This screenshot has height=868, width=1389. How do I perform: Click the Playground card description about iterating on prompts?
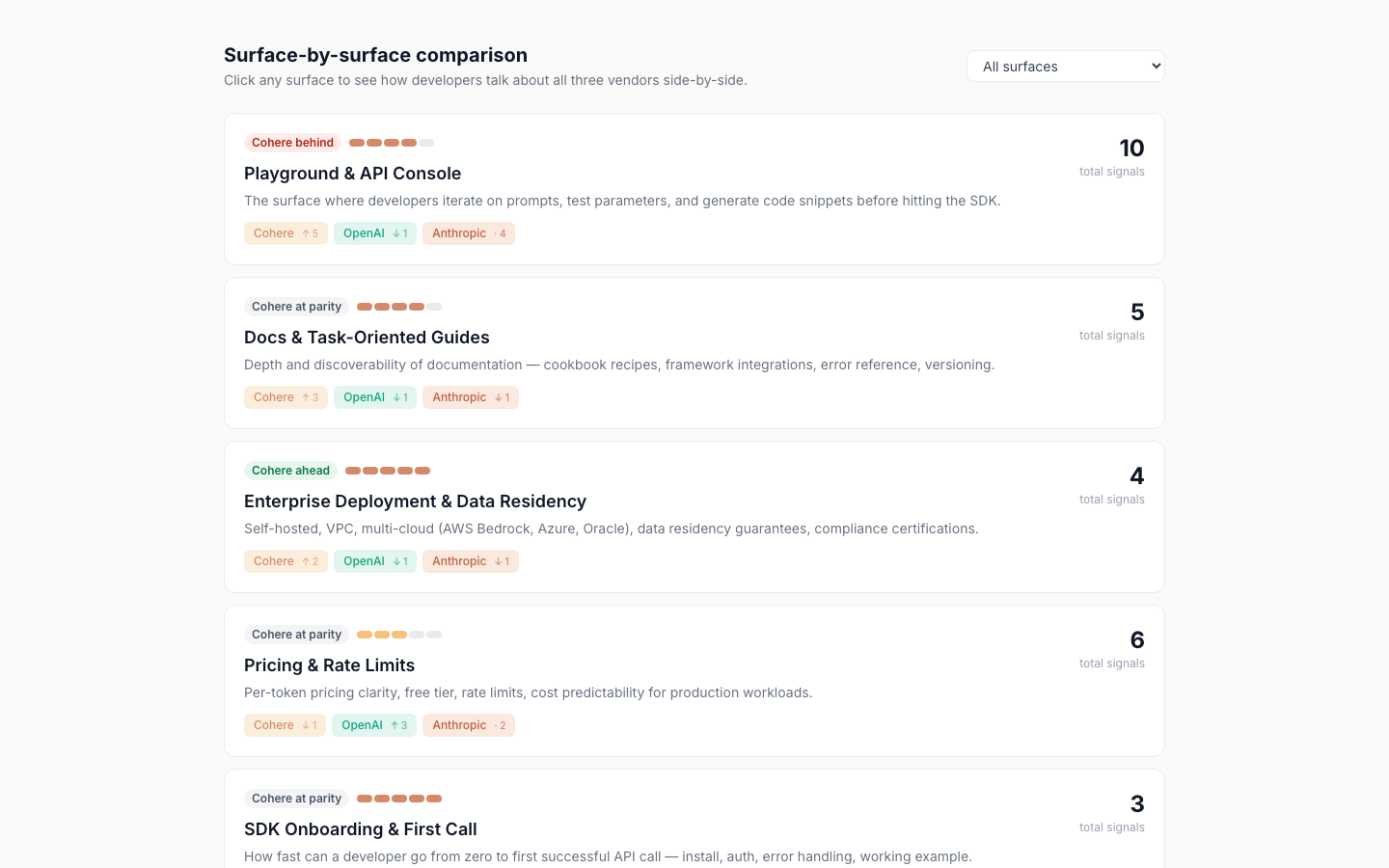click(622, 201)
